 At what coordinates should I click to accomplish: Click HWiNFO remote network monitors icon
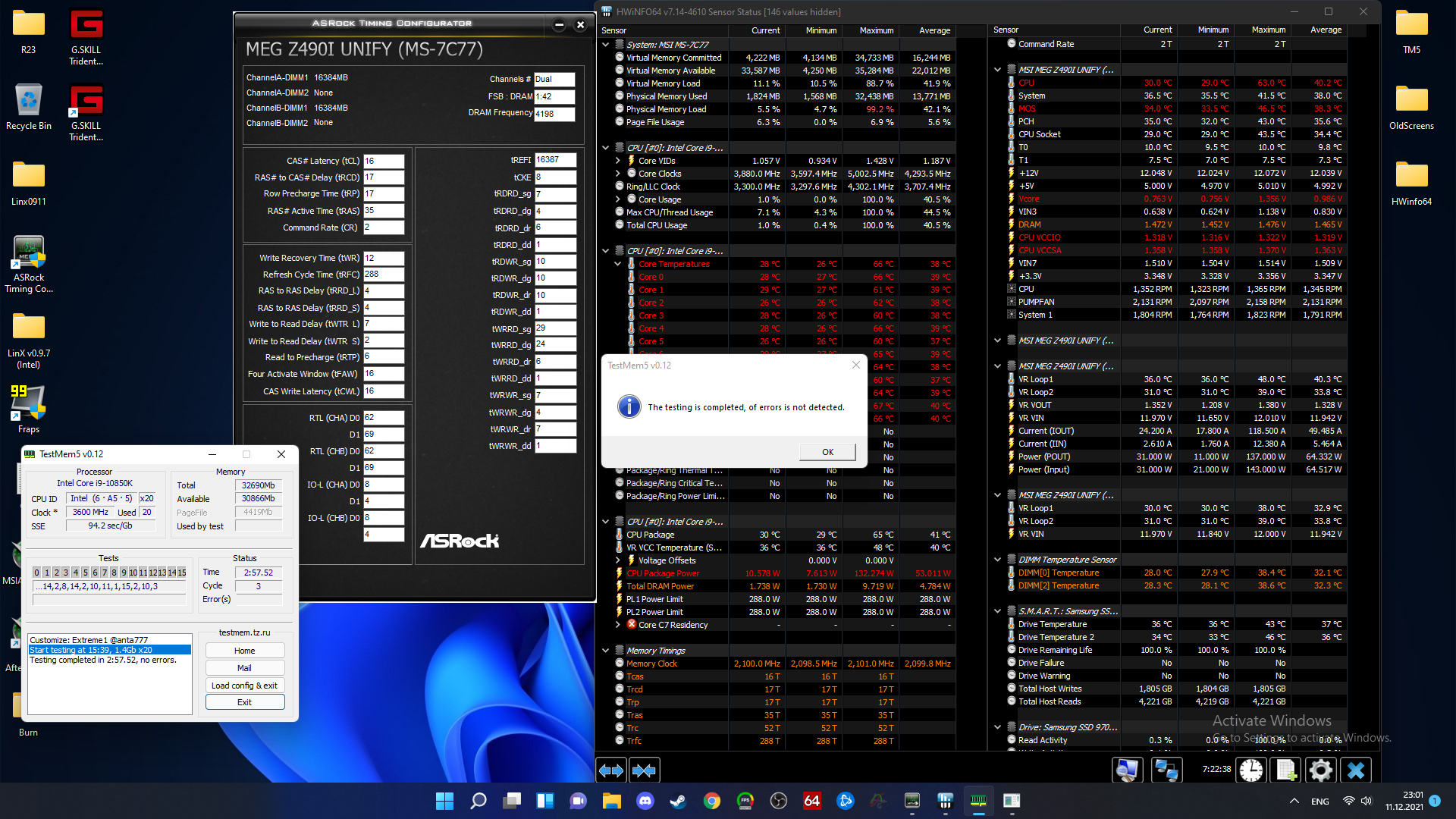(1166, 770)
